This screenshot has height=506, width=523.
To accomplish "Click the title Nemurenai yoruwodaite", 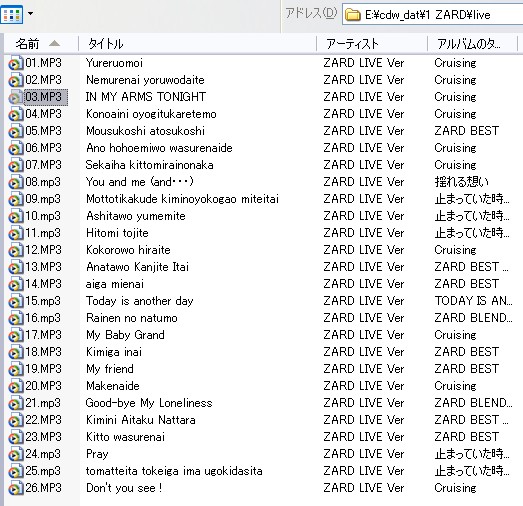I will pos(145,80).
